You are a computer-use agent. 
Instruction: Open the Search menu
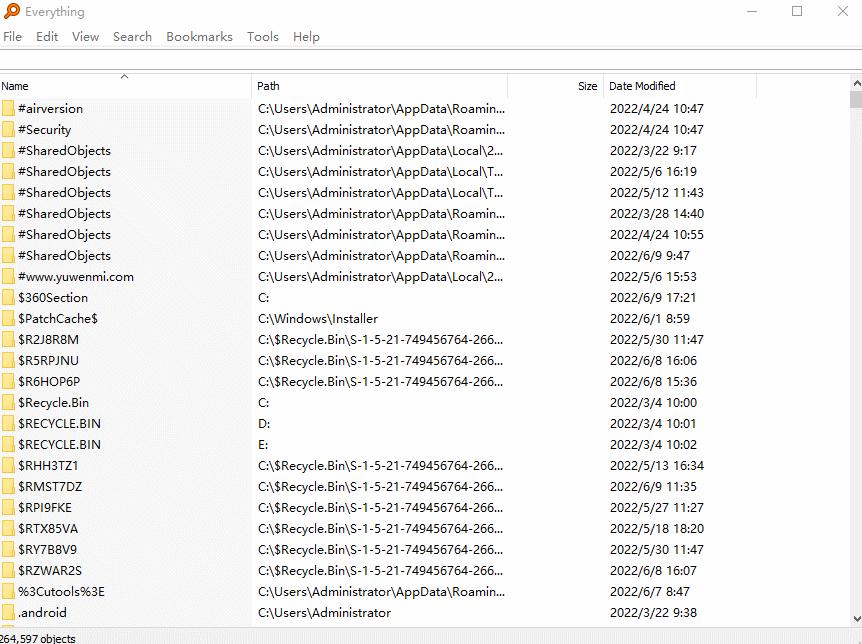pyautogui.click(x=132, y=37)
